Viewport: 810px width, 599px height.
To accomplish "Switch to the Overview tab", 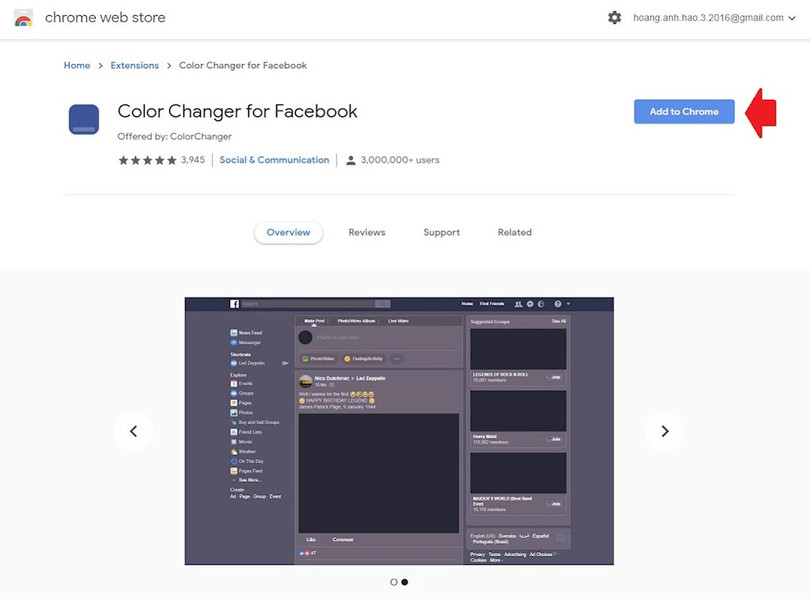I will click(288, 232).
